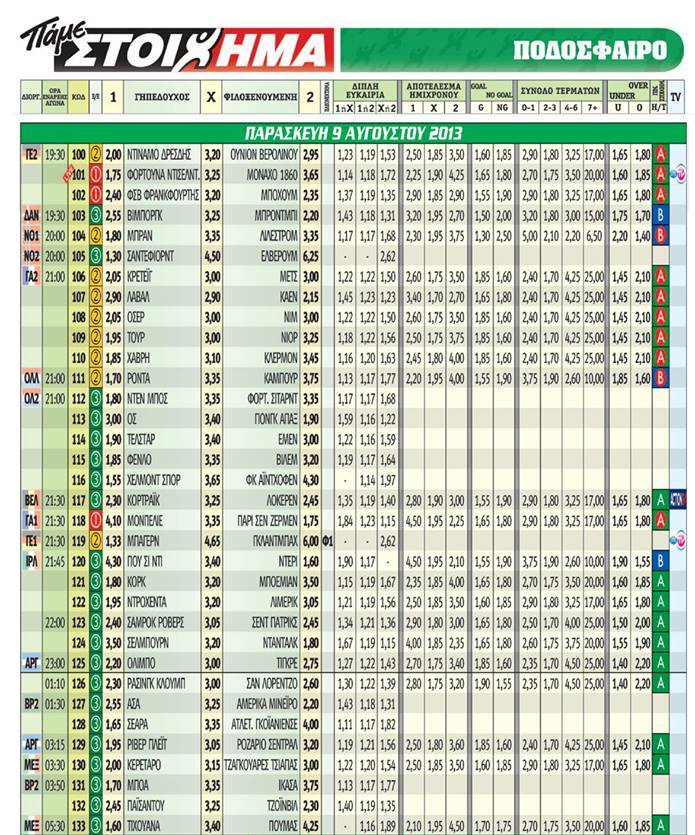Screen dimensions: 695x835
Task: Click the away team name ΠΑΡΙ ΣΕΝ ΖΕΡΜΕΝ
Action: [265, 520]
